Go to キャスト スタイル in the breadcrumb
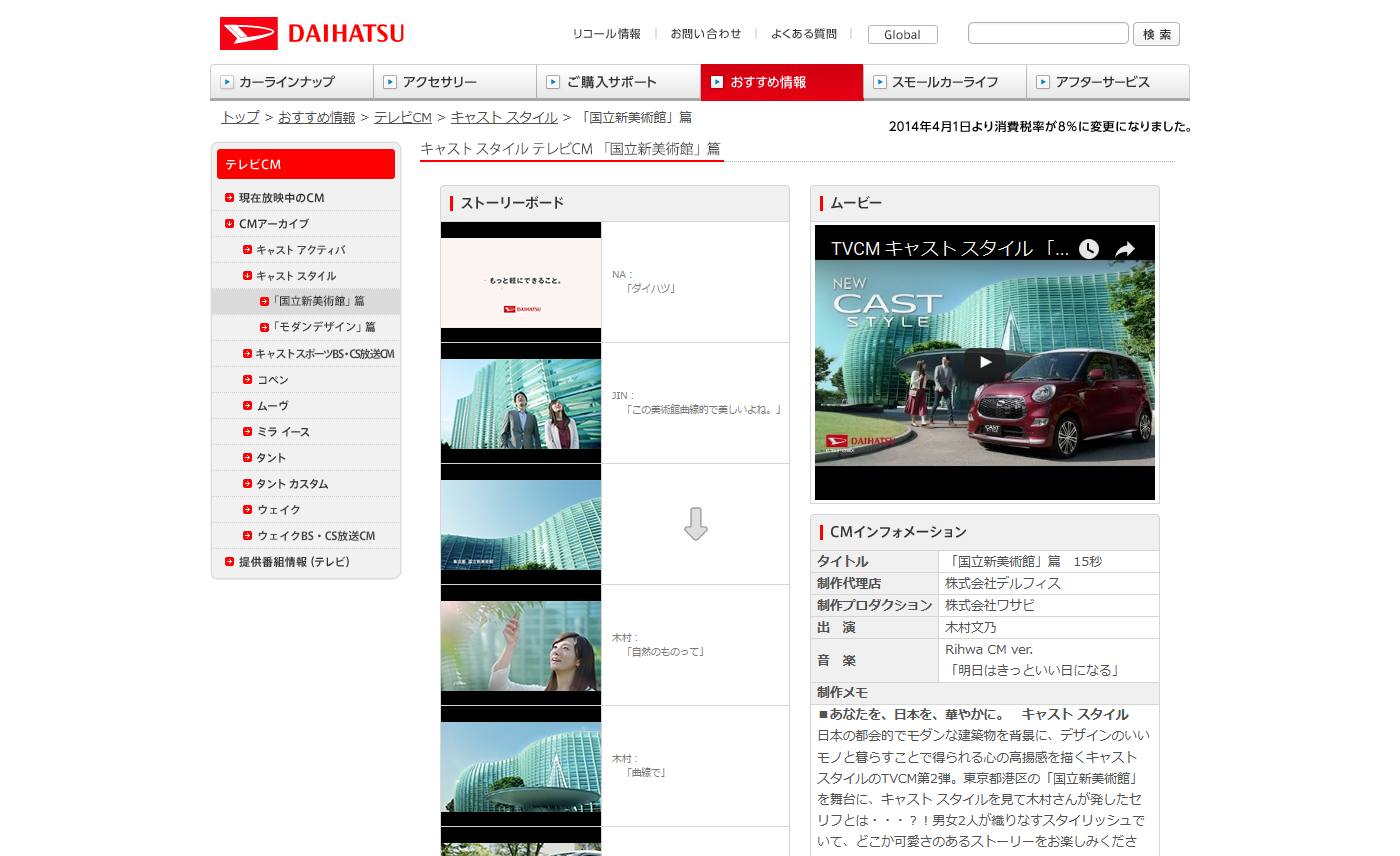The height and width of the screenshot is (856, 1400). tap(504, 117)
